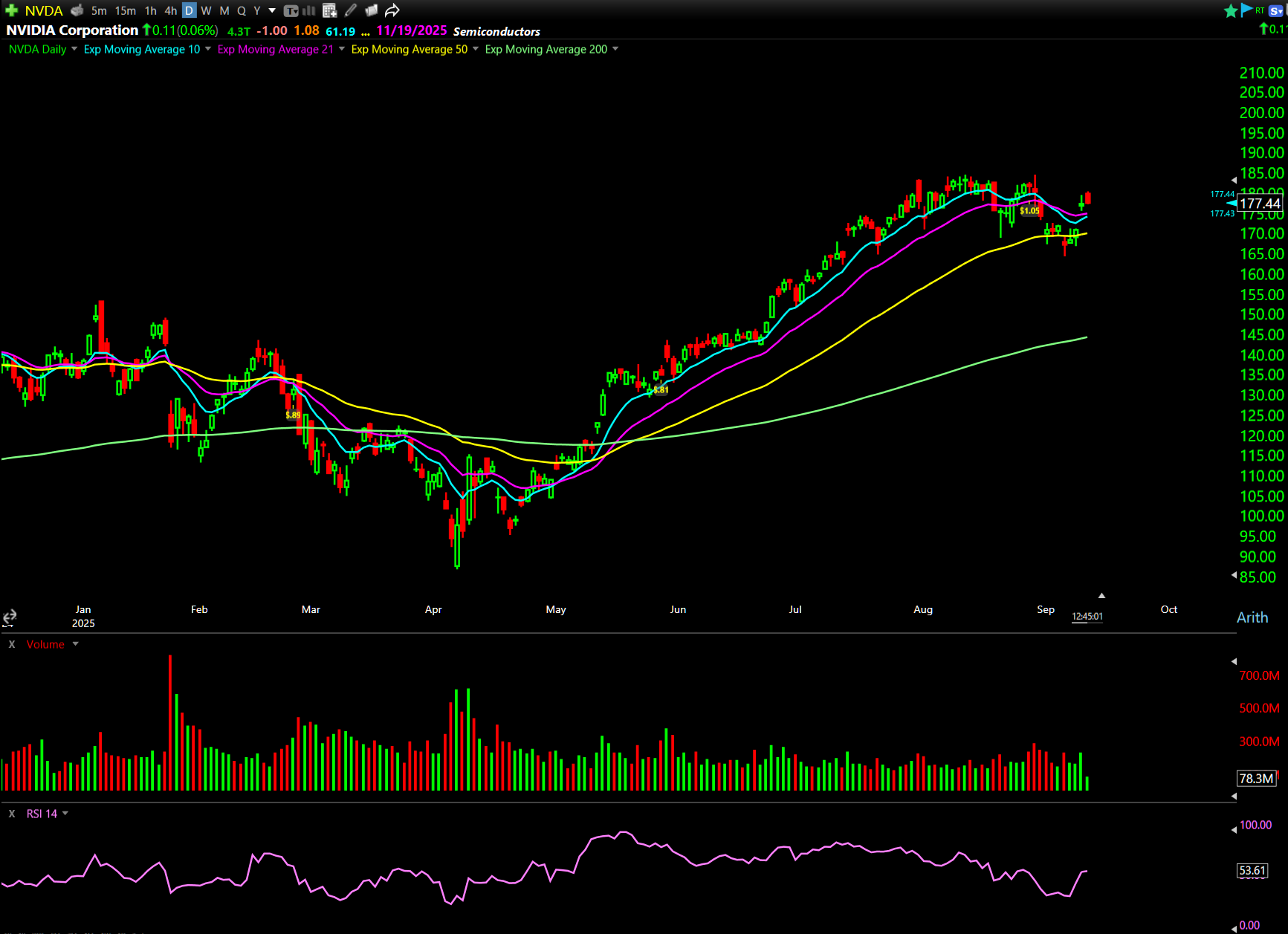Close the RSI 14 pane with its X
This screenshot has height=934, width=1288.
pos(12,814)
